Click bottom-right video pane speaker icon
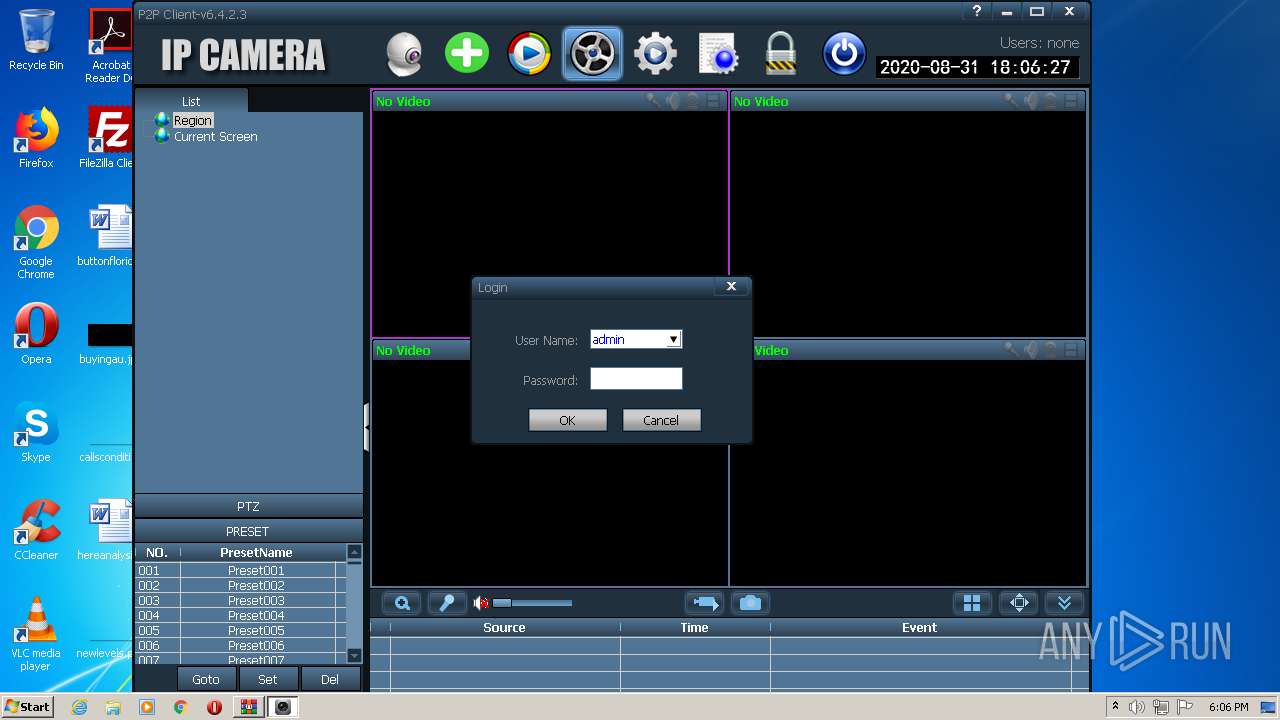The width and height of the screenshot is (1280, 720). click(x=1031, y=349)
